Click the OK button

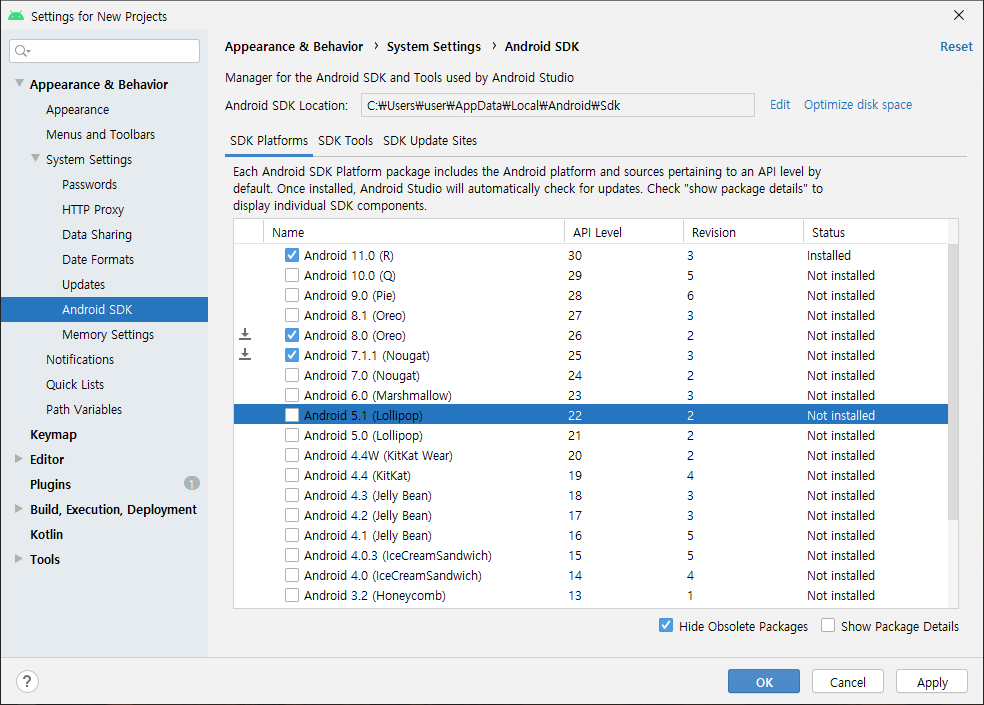[764, 682]
